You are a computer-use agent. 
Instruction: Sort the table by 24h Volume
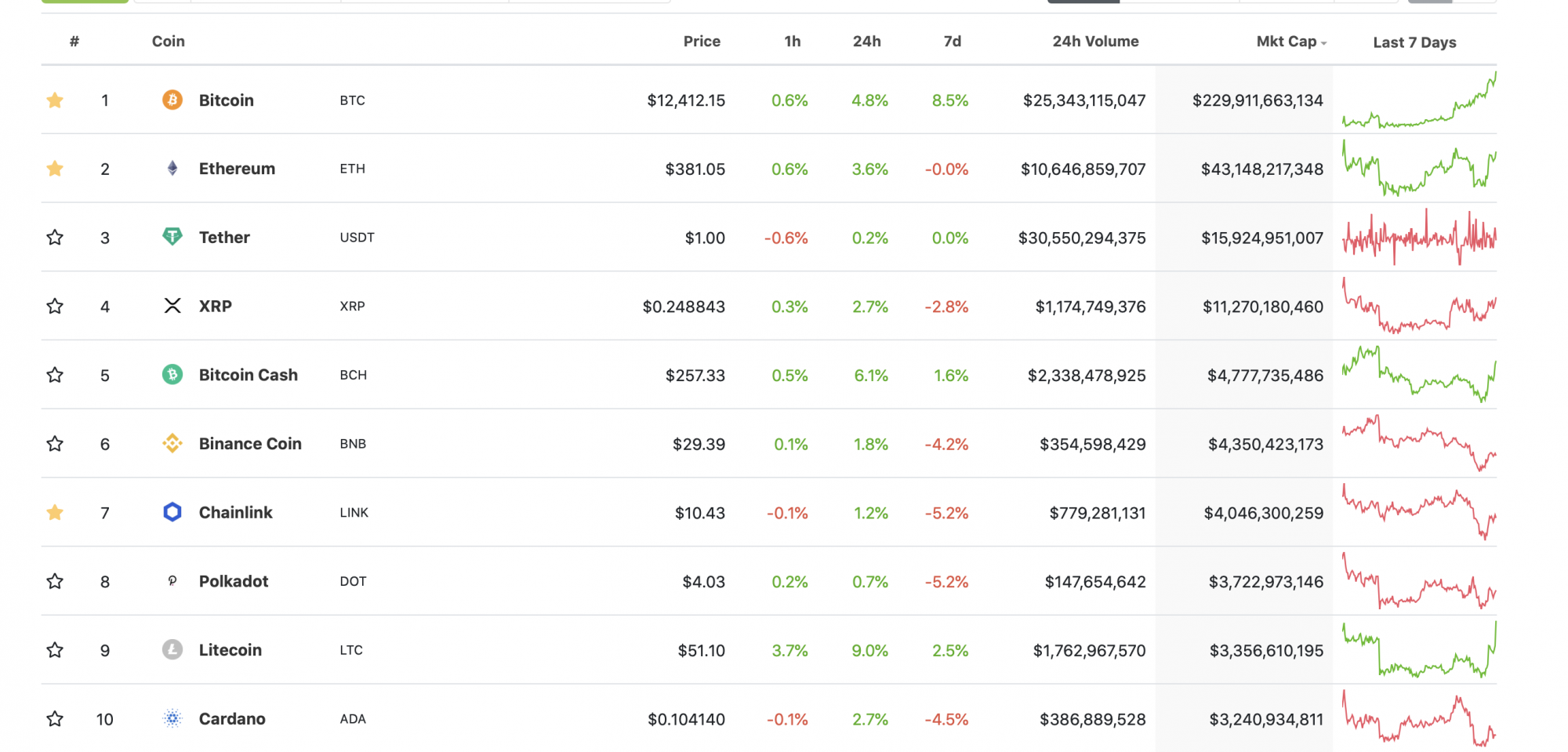pyautogui.click(x=1095, y=42)
